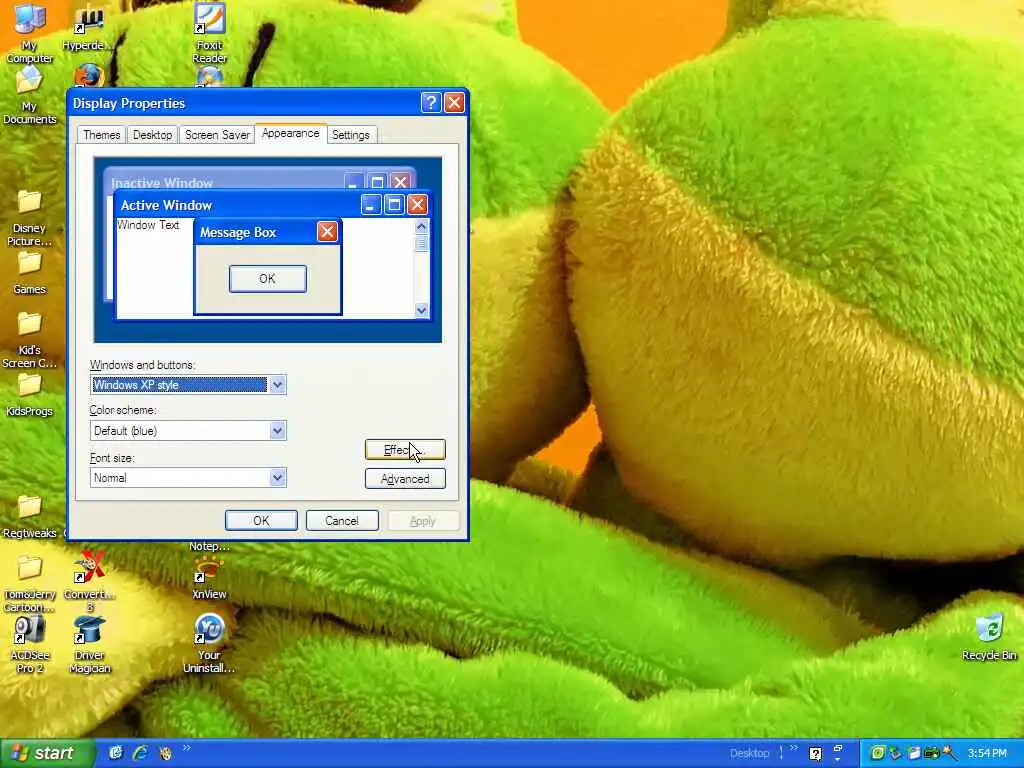Open the Advanced appearance button
The image size is (1024, 768).
coord(405,479)
